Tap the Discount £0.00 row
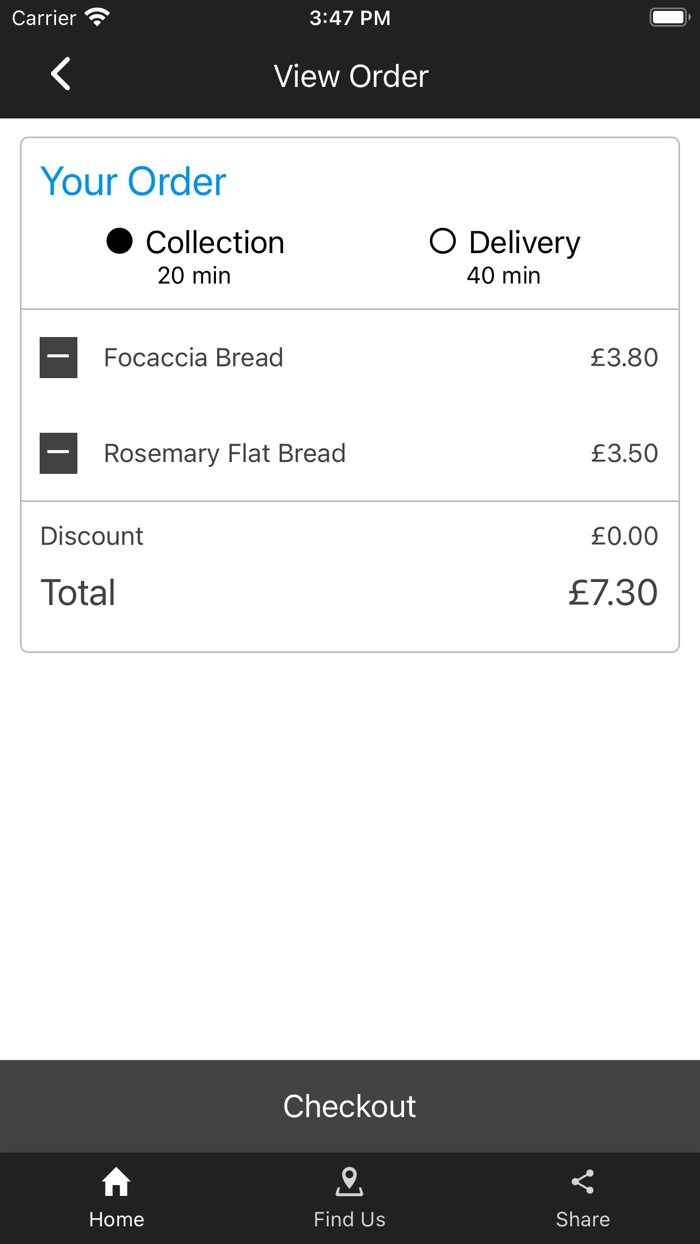This screenshot has width=700, height=1244. [349, 536]
